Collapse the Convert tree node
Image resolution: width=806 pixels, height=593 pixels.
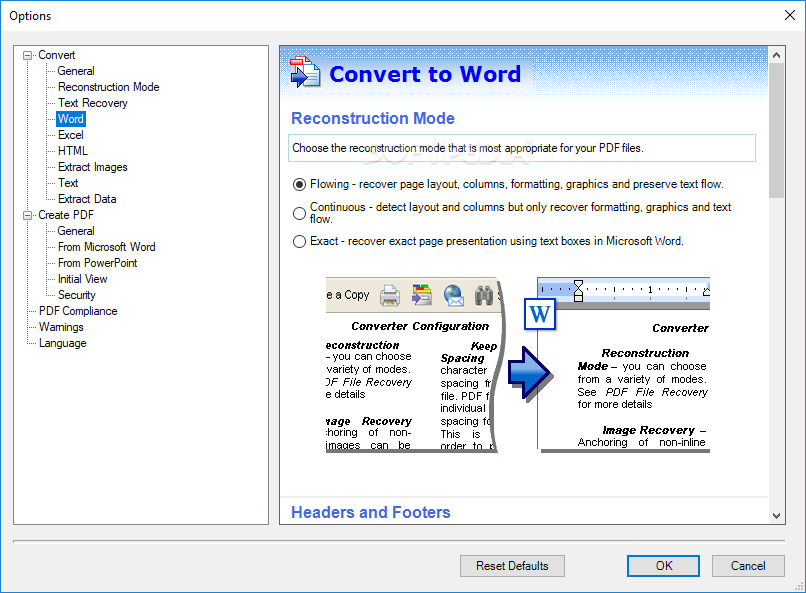point(27,55)
